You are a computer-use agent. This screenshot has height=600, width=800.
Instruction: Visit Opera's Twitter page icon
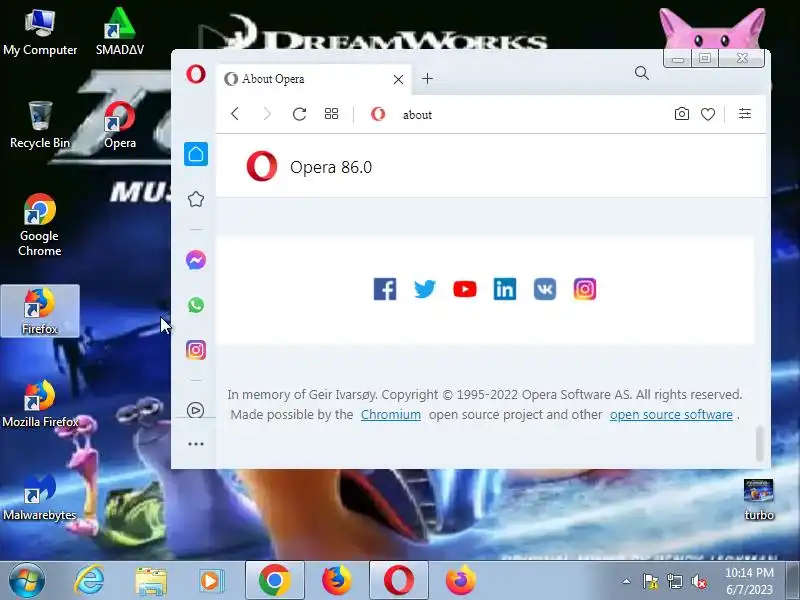point(424,289)
